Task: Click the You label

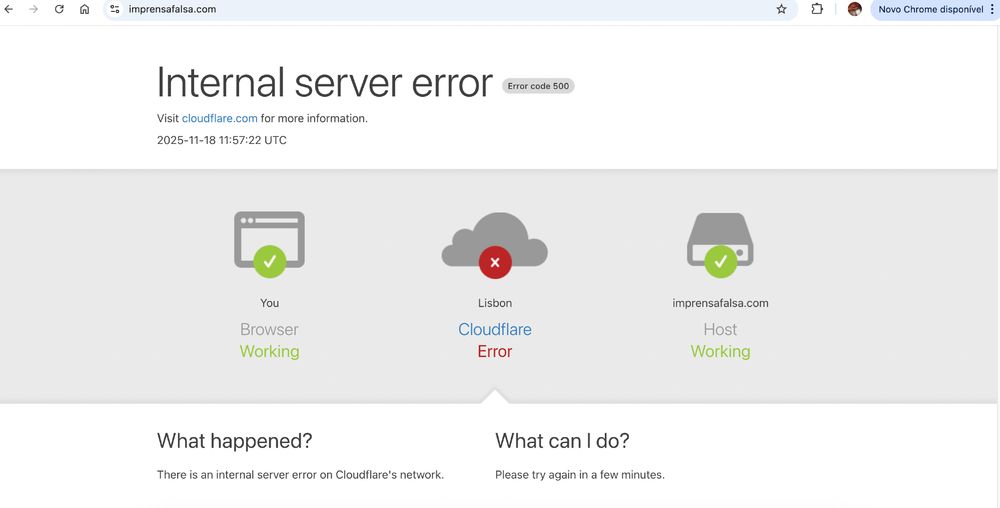Action: (x=269, y=303)
